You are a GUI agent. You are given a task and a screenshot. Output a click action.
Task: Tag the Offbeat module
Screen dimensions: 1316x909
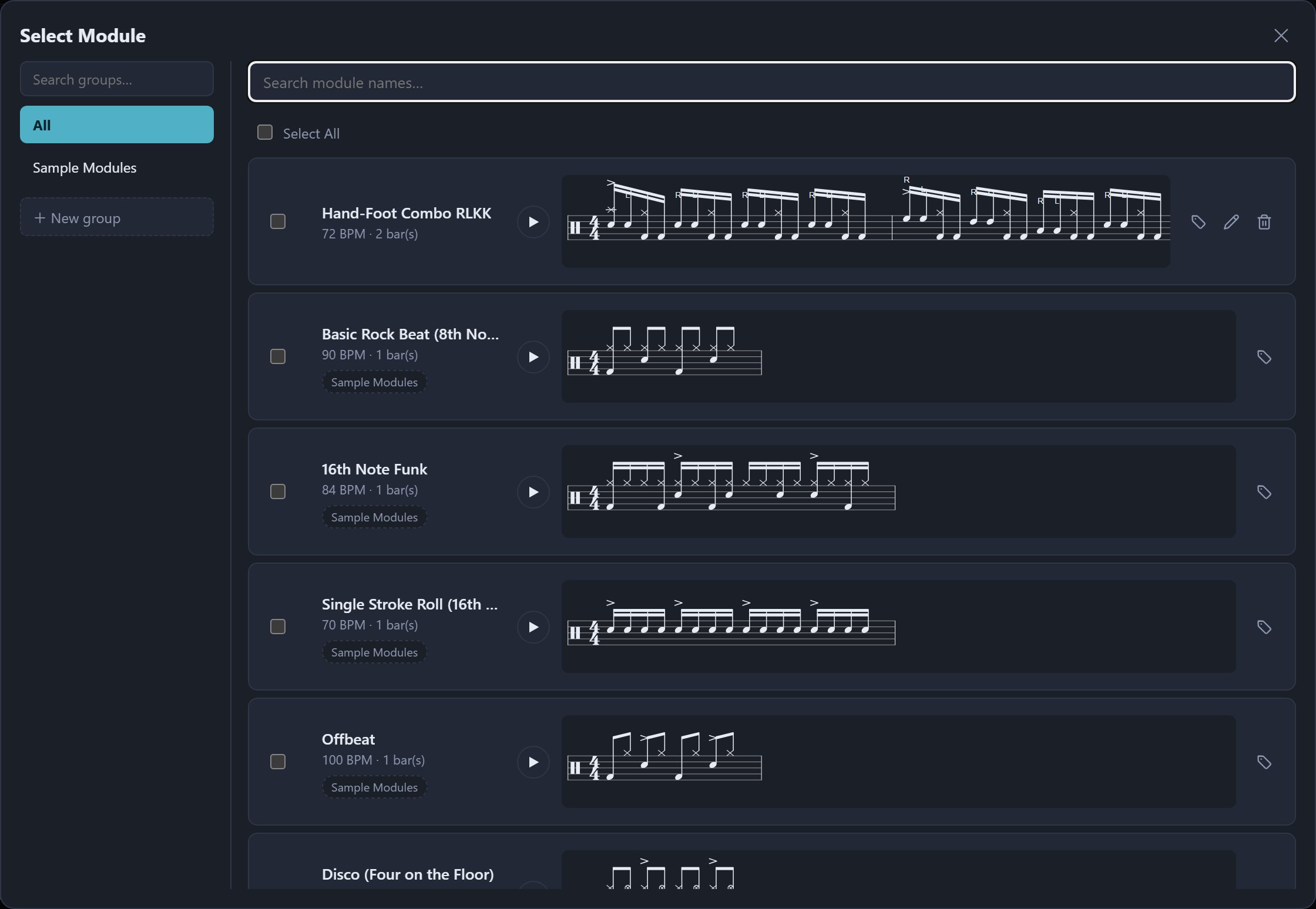(1264, 762)
